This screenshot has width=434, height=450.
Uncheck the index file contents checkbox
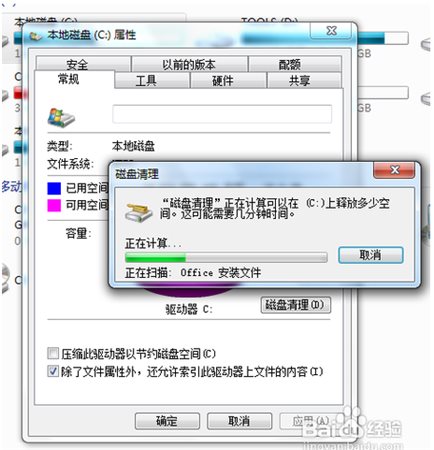click(53, 371)
